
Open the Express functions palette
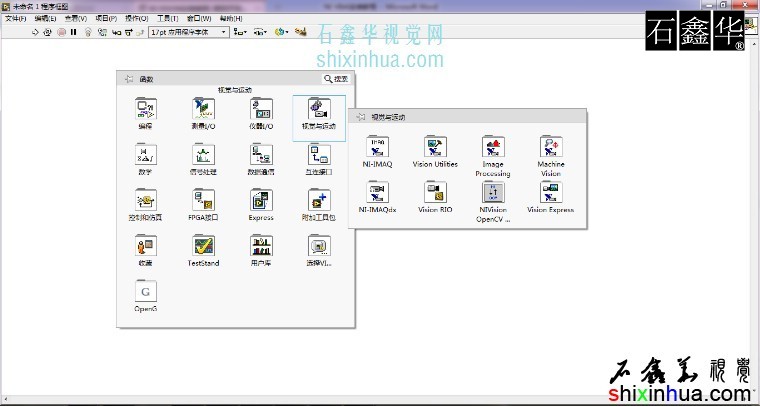click(x=260, y=201)
